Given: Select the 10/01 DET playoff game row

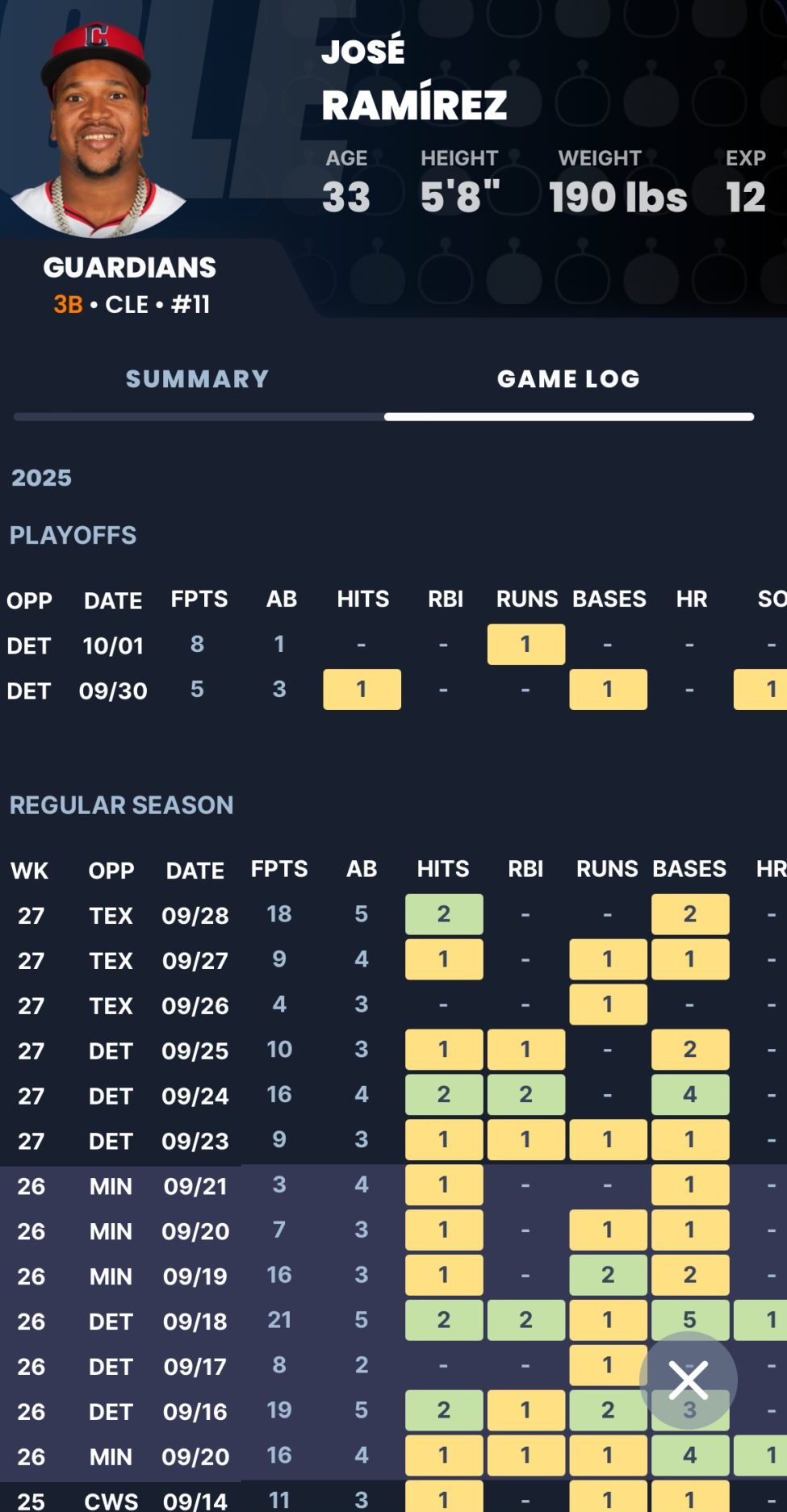Looking at the screenshot, I should (113, 645).
